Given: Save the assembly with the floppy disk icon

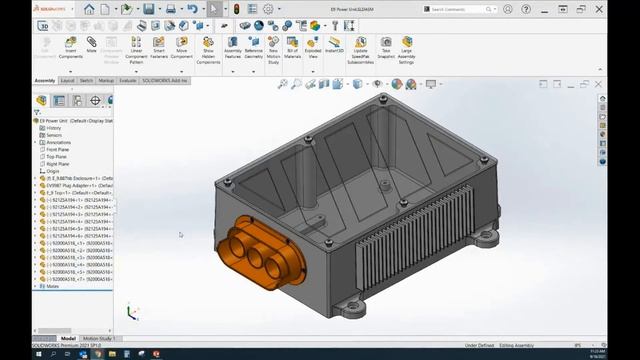Looking at the screenshot, I should pos(149,9).
